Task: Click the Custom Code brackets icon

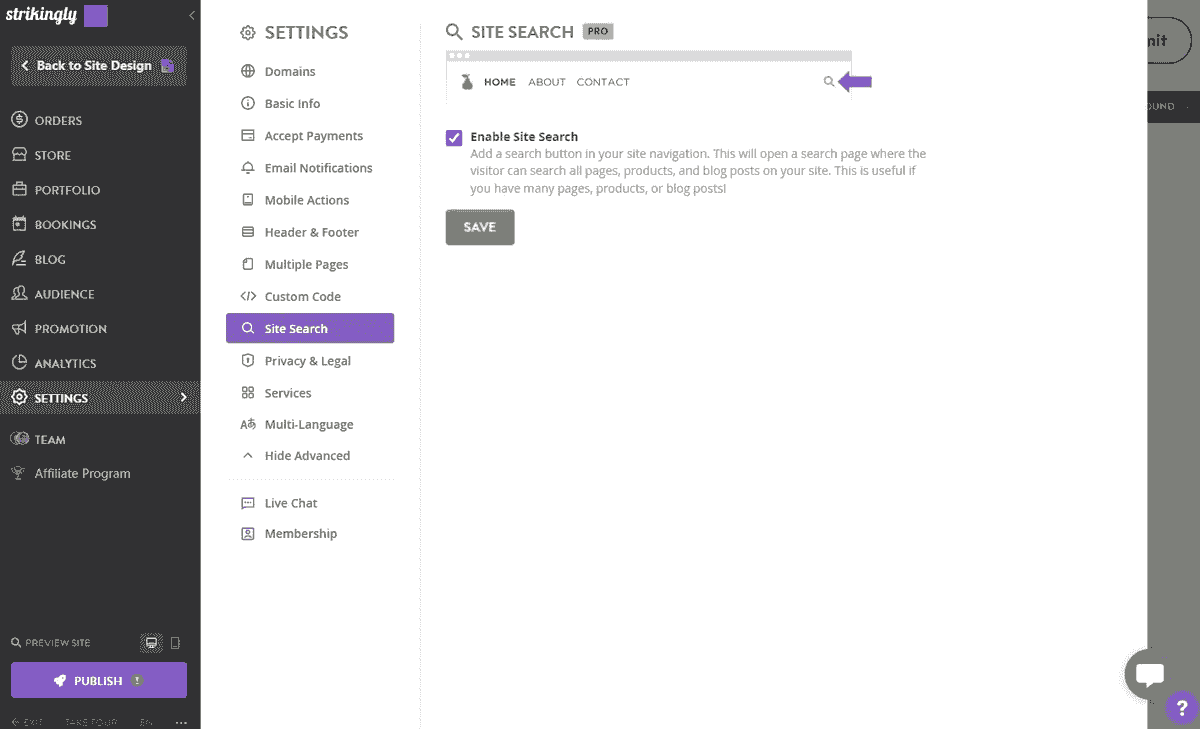Action: 248,296
